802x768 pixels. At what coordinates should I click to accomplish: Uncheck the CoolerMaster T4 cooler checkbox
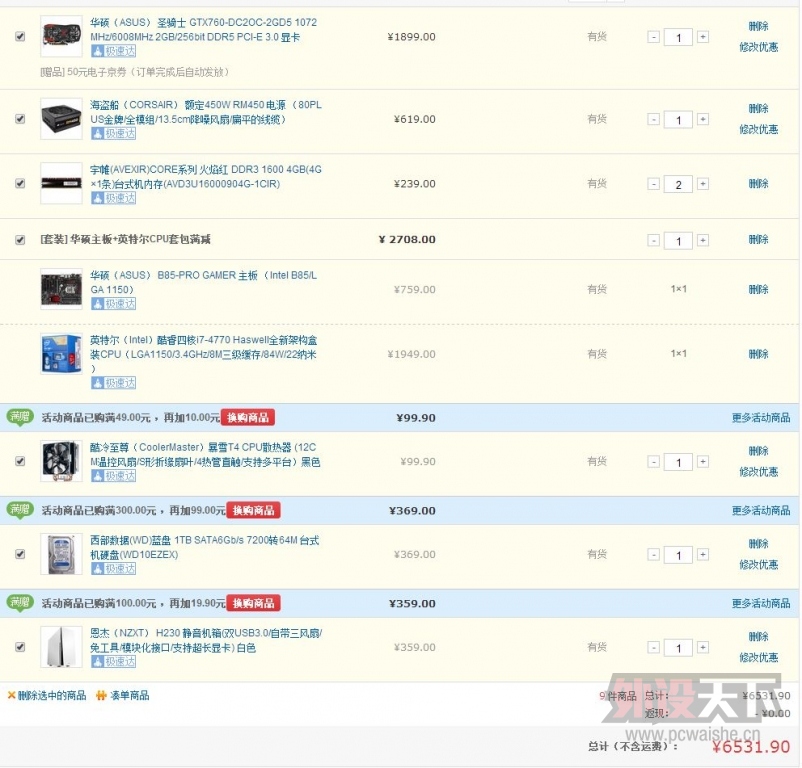point(20,461)
